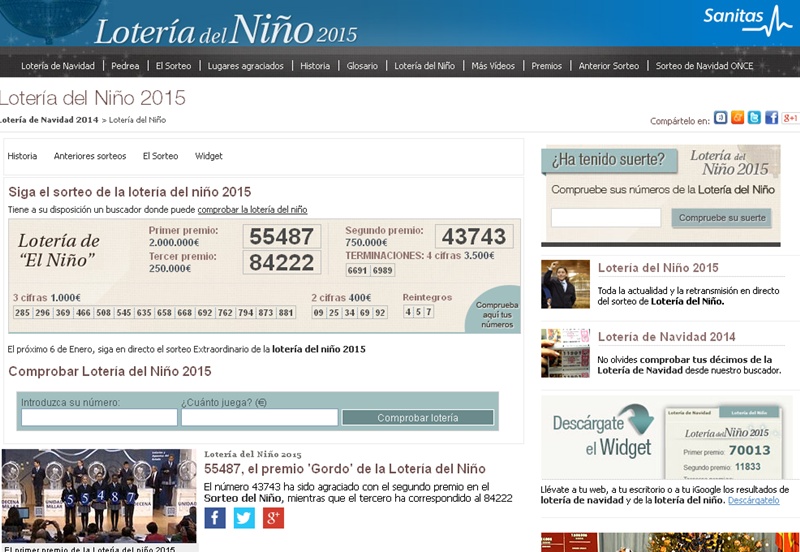Share page via top Facebook icon

[771, 118]
